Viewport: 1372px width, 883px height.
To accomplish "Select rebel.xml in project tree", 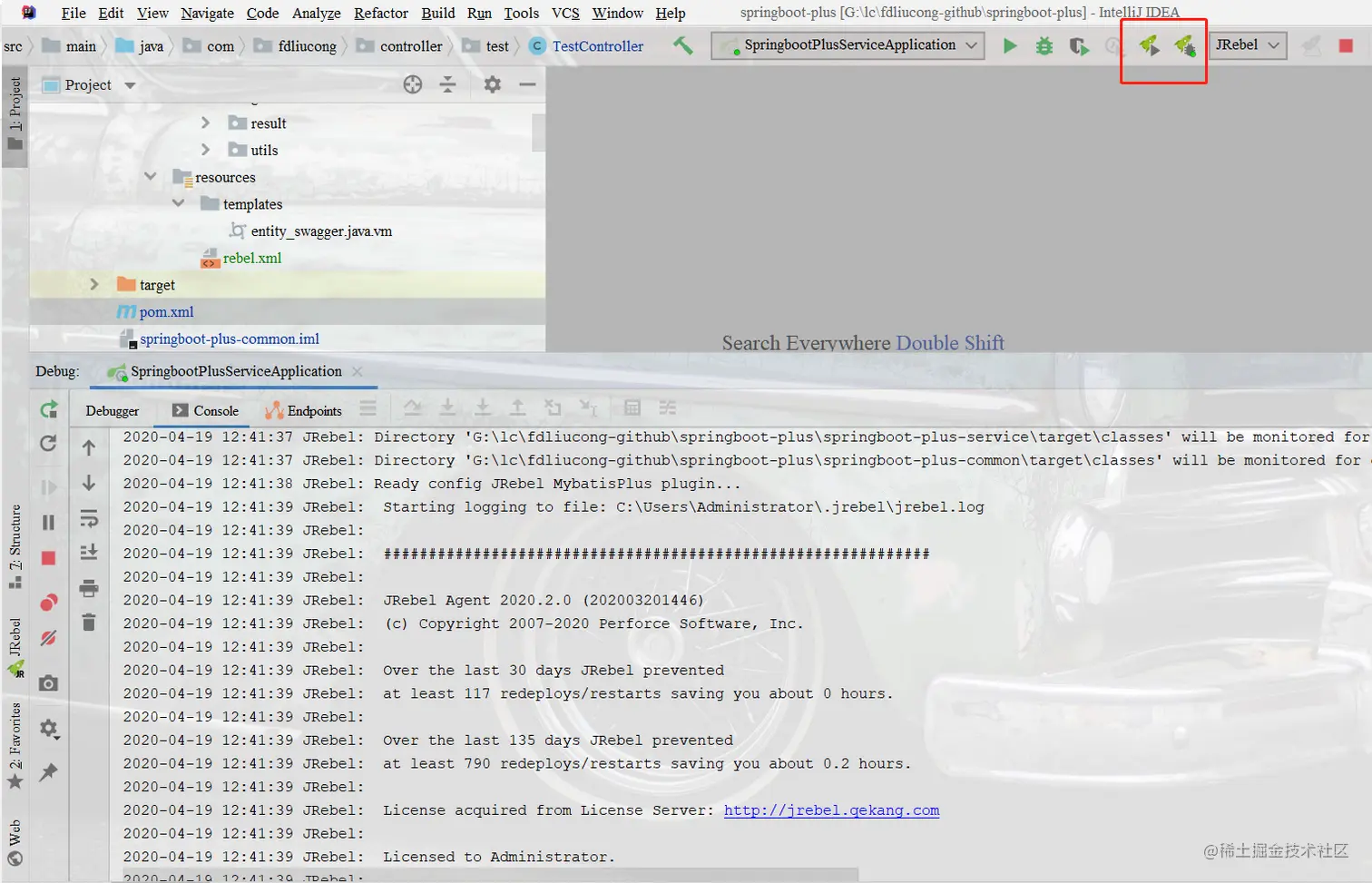I will pos(252,258).
